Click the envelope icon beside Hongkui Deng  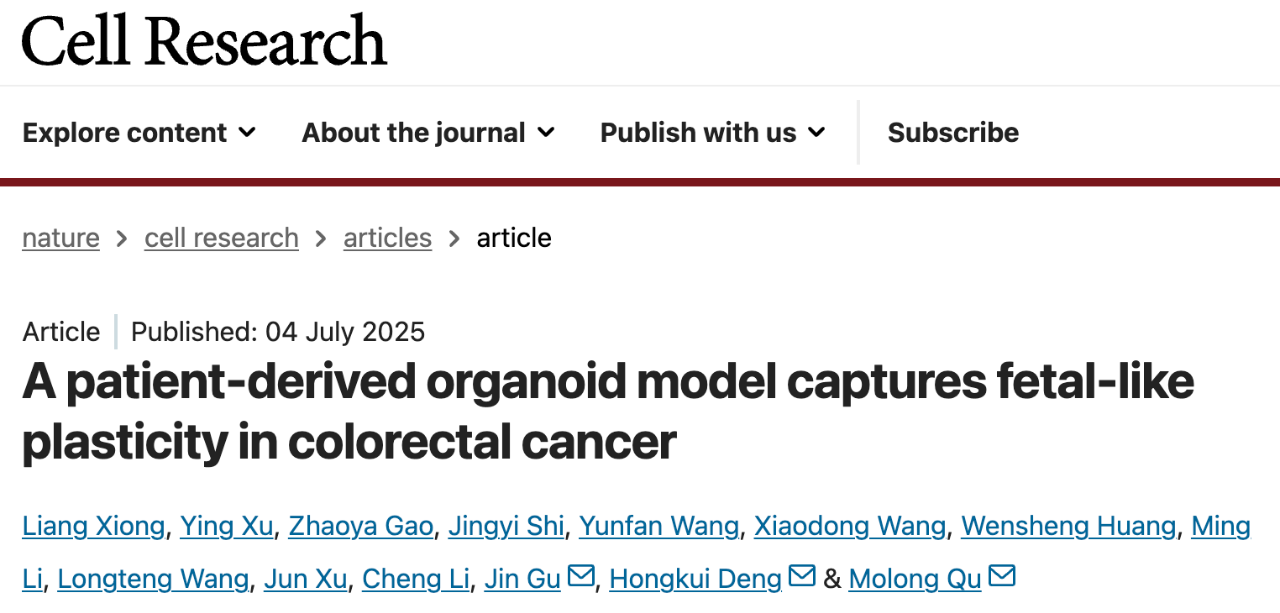coord(802,576)
